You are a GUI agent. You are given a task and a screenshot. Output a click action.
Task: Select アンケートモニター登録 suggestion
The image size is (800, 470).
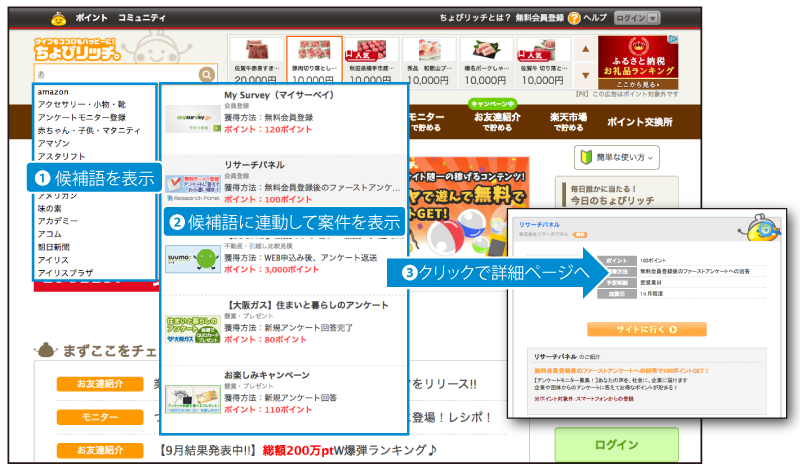82,117
